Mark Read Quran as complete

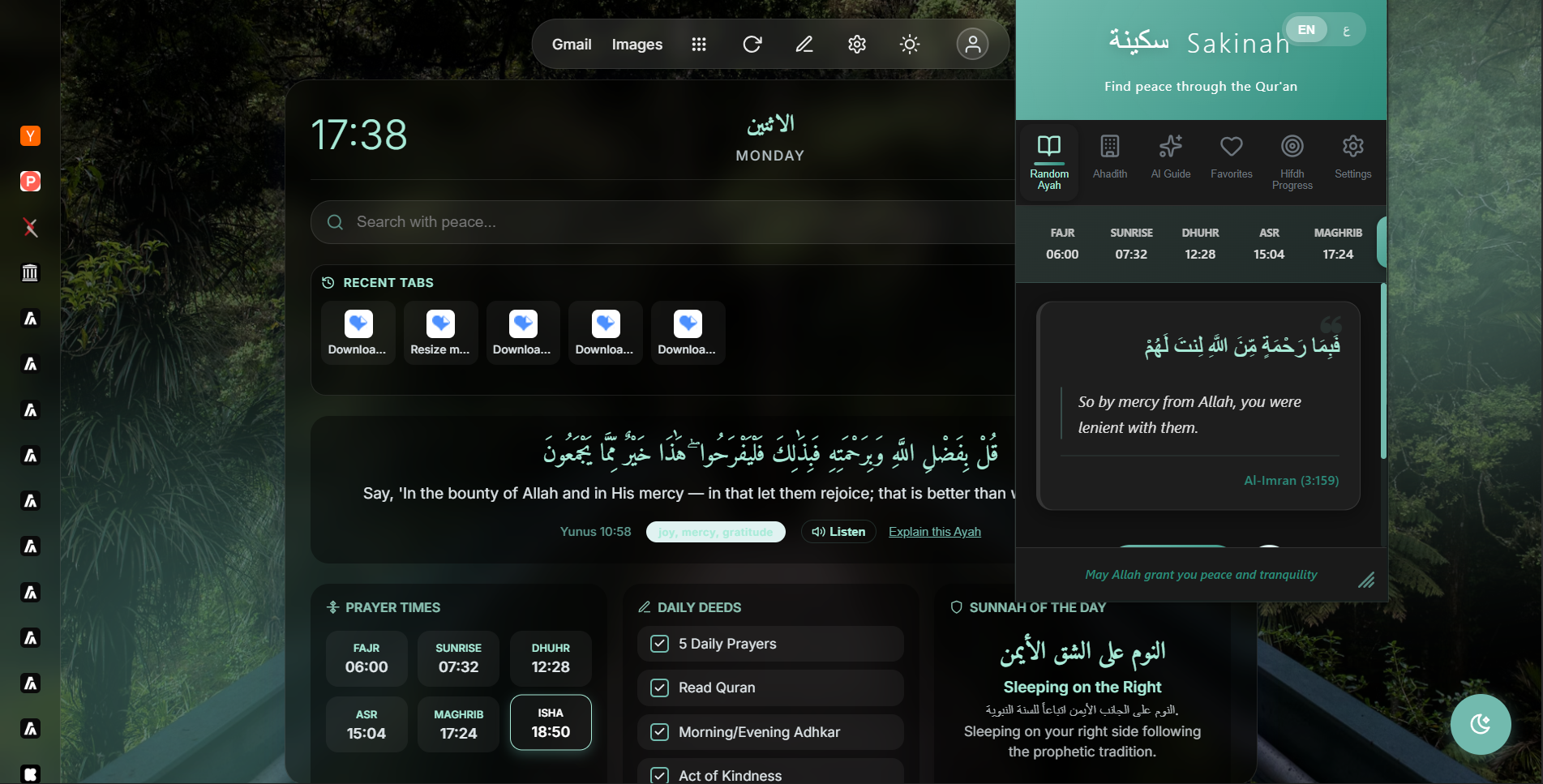click(x=660, y=688)
